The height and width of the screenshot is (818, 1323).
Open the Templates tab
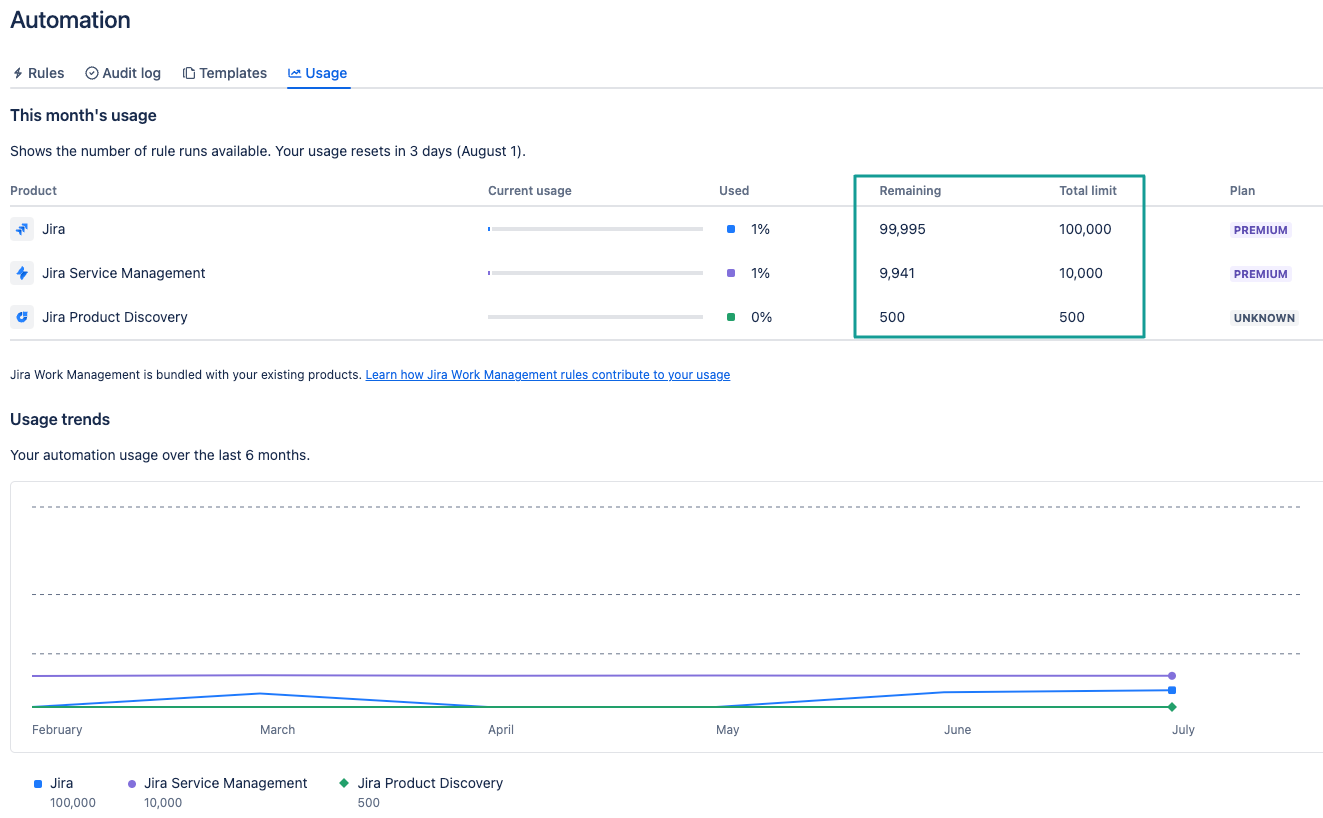click(x=224, y=73)
